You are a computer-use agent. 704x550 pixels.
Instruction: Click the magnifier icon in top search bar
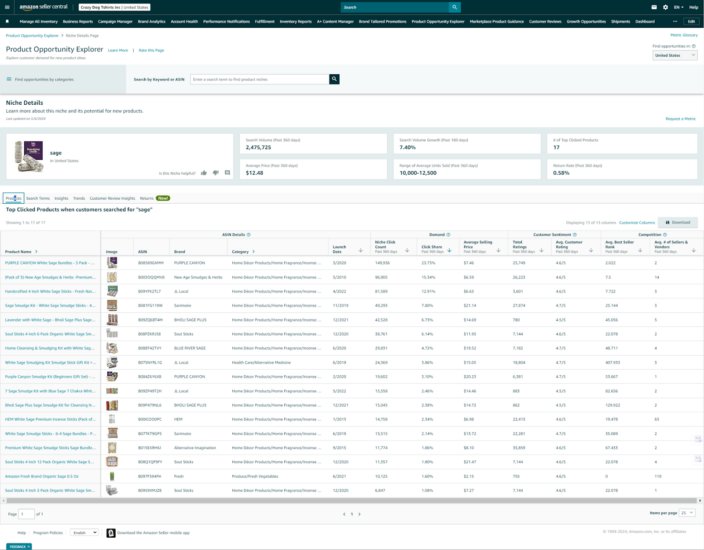point(454,7)
